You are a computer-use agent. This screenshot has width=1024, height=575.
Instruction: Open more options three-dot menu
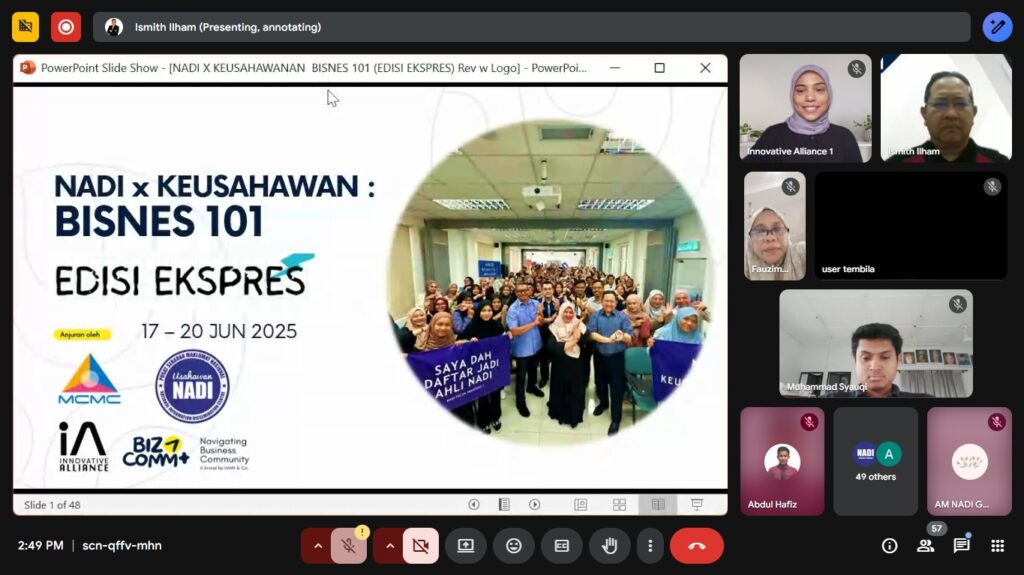650,546
